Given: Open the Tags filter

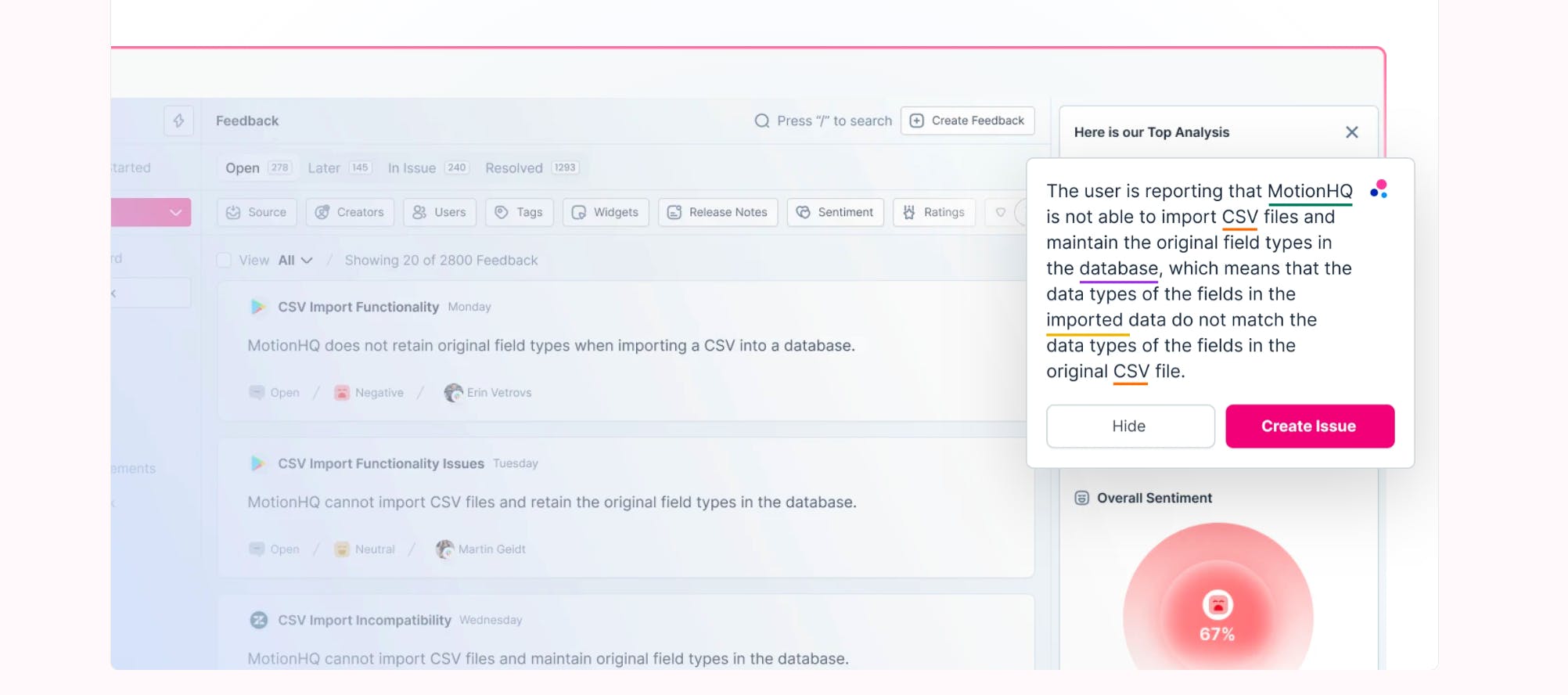Looking at the screenshot, I should pyautogui.click(x=520, y=212).
